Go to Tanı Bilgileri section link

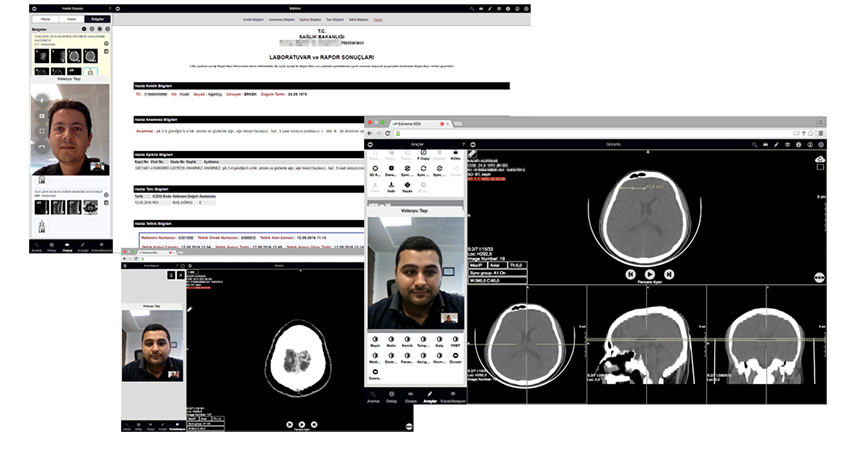pos(335,20)
